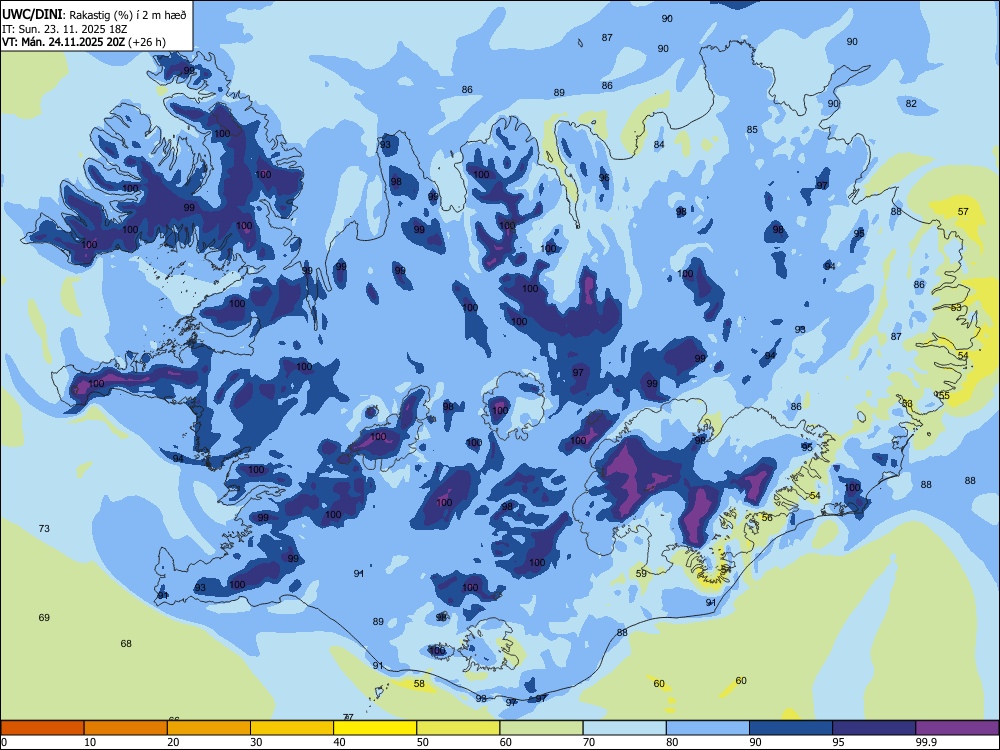Click the dark blue 90–95 legend swatch
1000x750 pixels.
coord(791,728)
